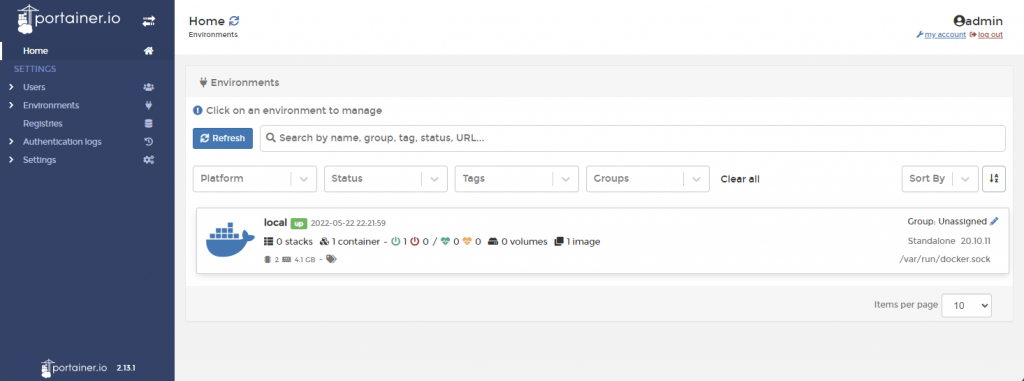Open the Groups filter dropdown
Screen dimensions: 1024x381
tap(648, 178)
